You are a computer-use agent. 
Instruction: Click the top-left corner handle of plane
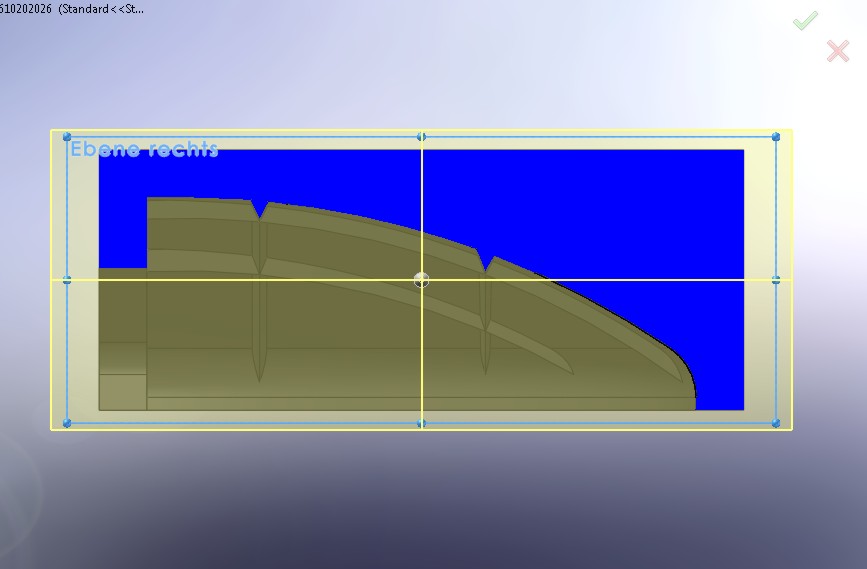pyautogui.click(x=67, y=137)
